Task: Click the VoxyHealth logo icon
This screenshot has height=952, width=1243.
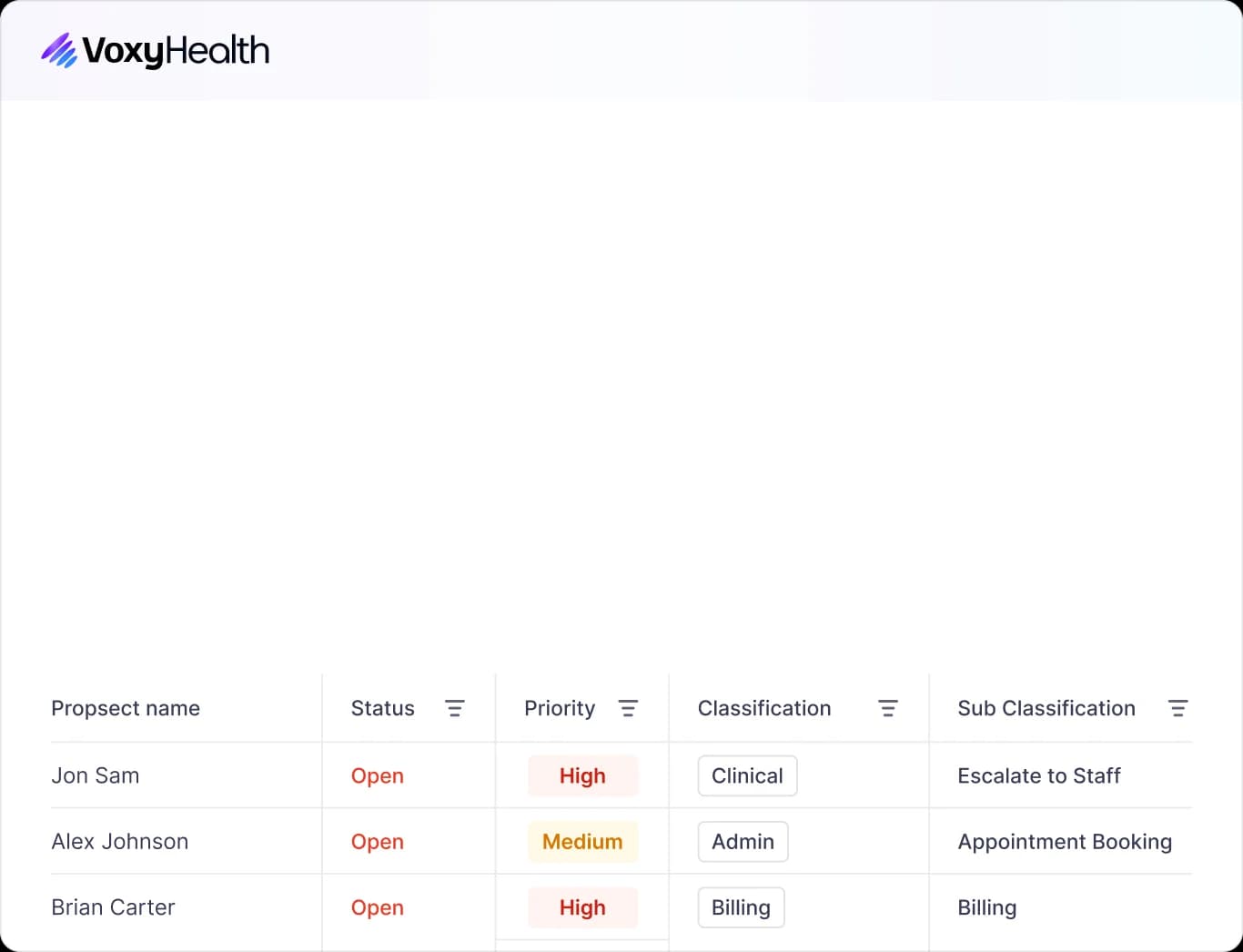Action: tap(59, 51)
